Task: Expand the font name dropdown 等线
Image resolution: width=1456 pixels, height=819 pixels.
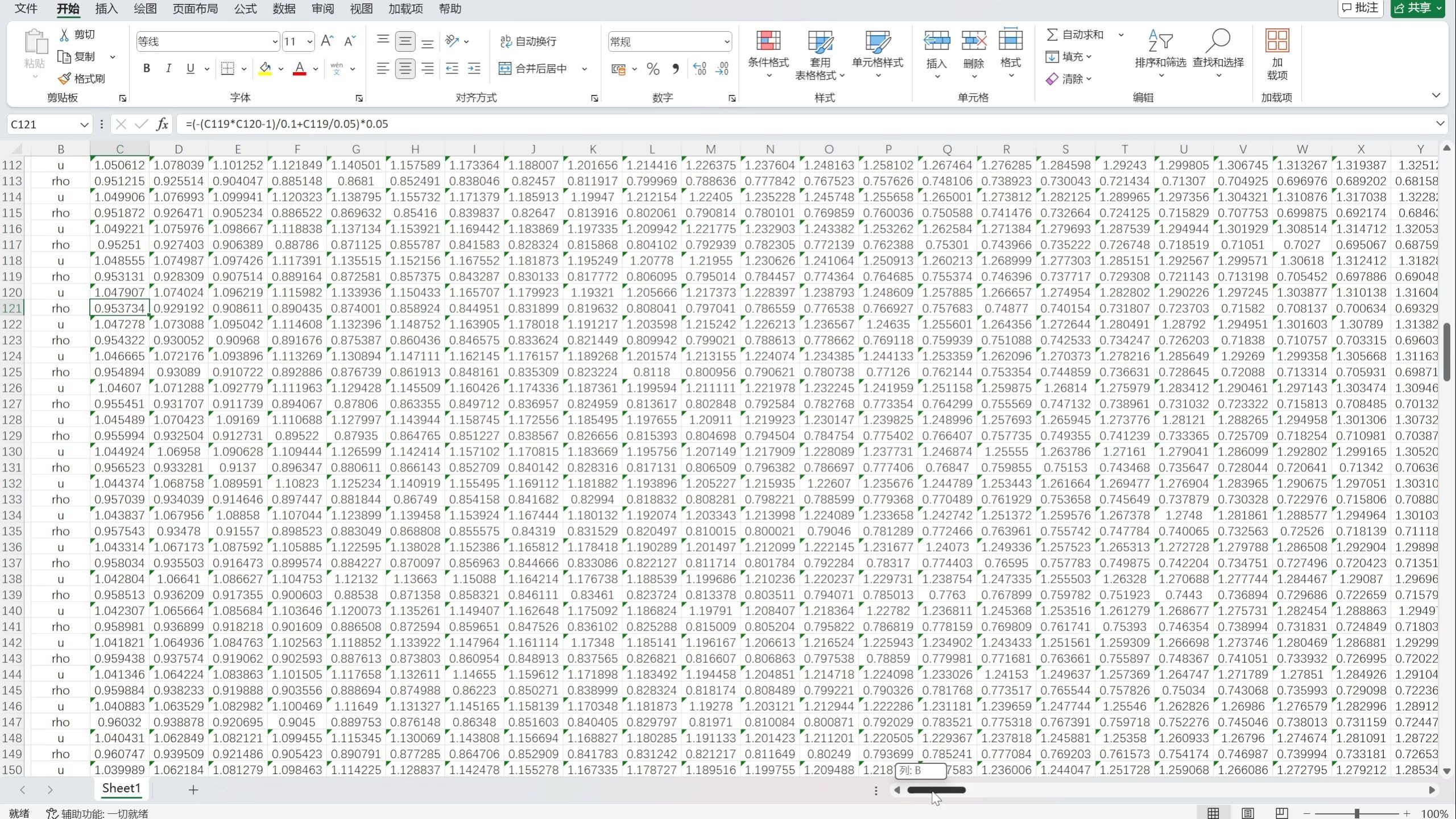Action: coord(275,42)
